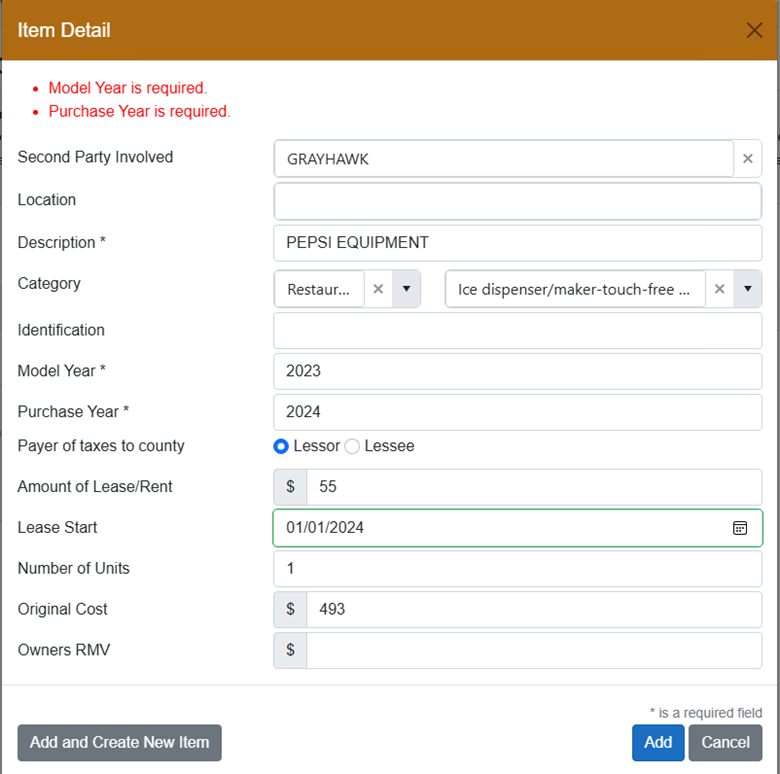The width and height of the screenshot is (780, 774).
Task: Click into the Description field
Action: pos(517,243)
